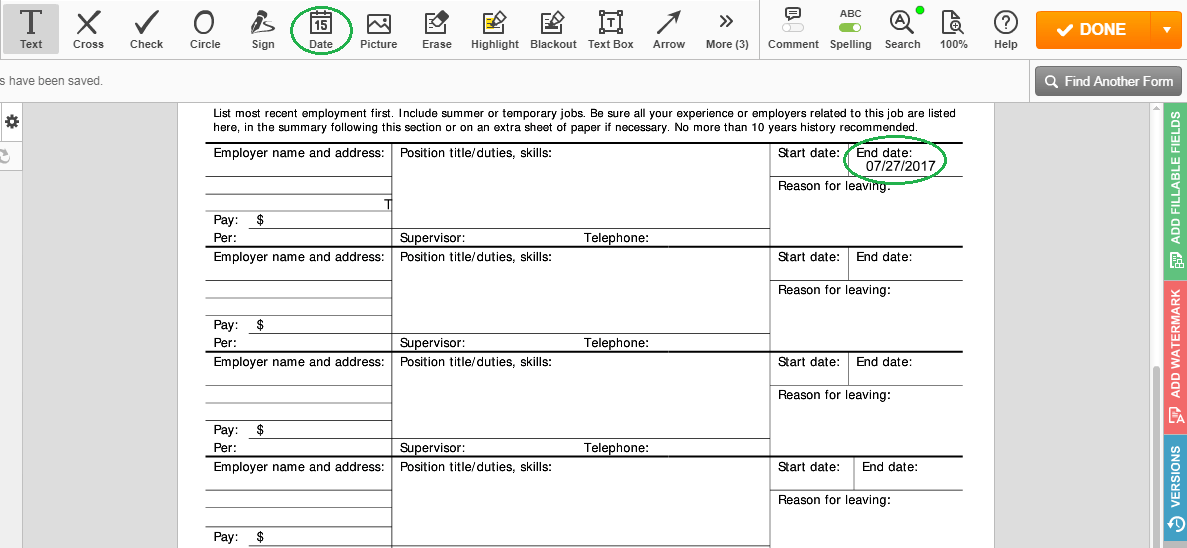Screen dimensions: 1187x548
Task: Toggle the Comment switch
Action: tap(793, 27)
